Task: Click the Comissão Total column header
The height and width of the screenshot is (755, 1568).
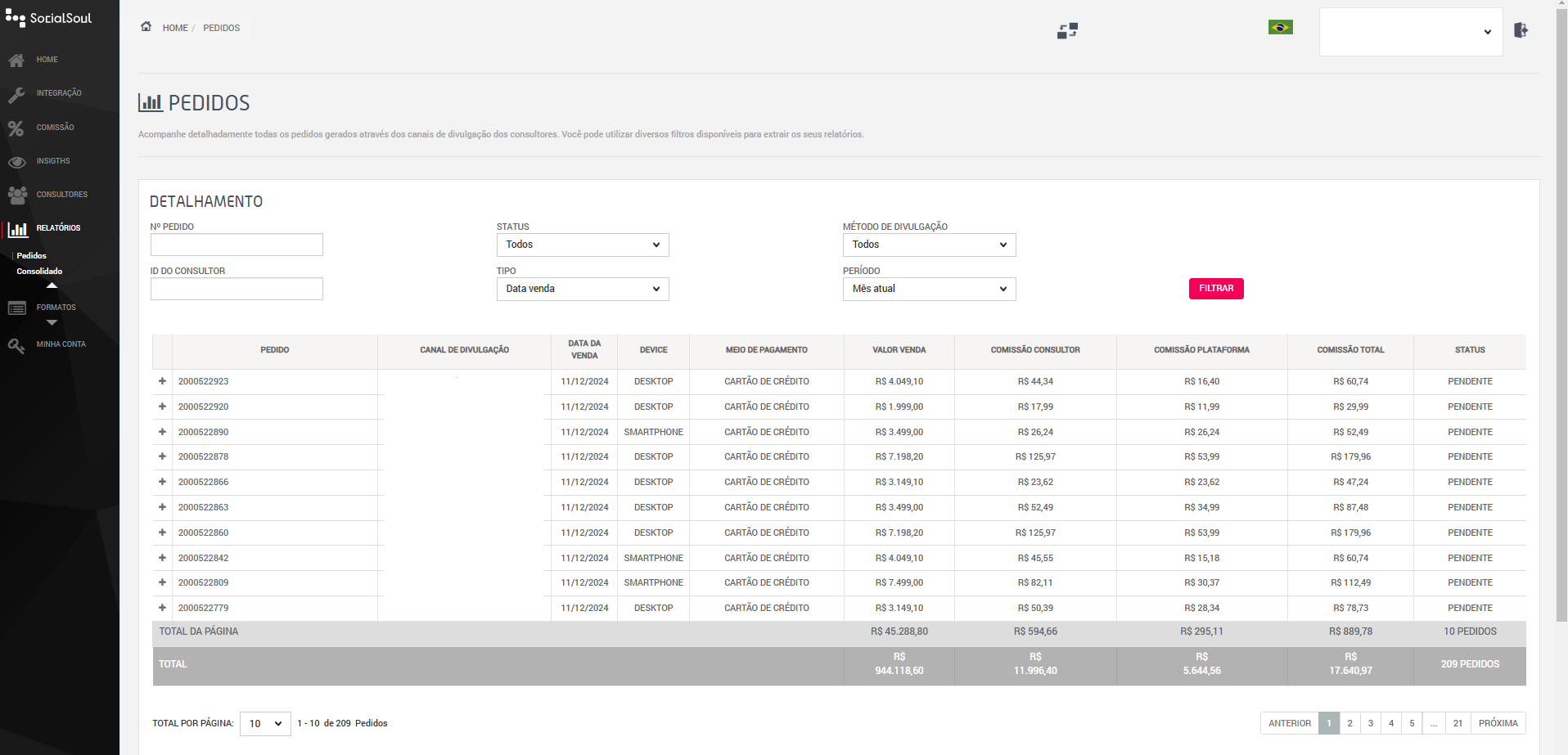Action: (x=1350, y=350)
